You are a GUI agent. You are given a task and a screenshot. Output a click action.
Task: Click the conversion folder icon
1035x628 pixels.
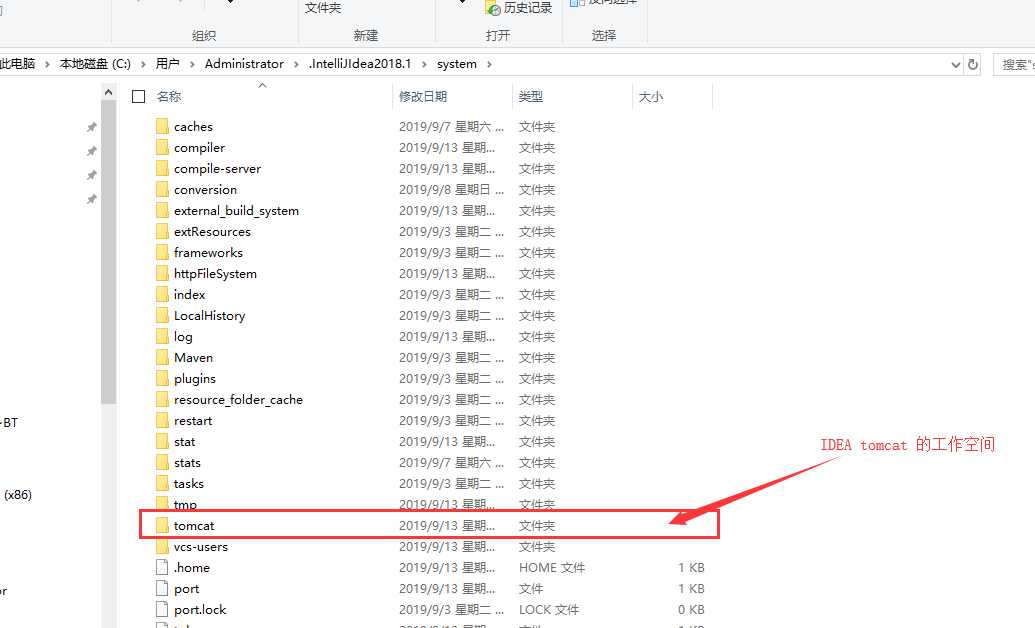tap(162, 190)
